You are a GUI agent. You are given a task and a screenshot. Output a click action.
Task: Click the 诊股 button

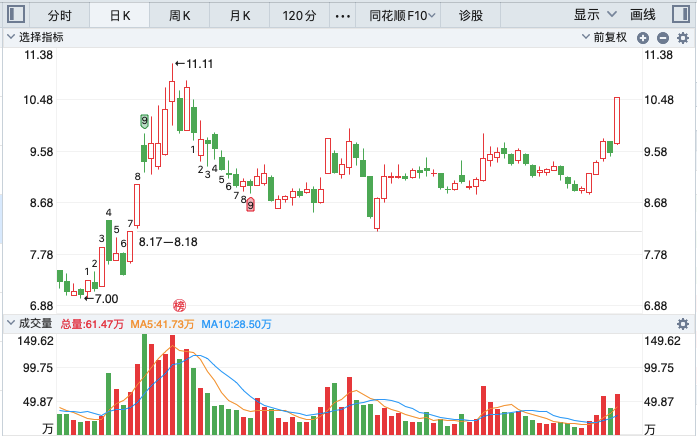pos(471,16)
